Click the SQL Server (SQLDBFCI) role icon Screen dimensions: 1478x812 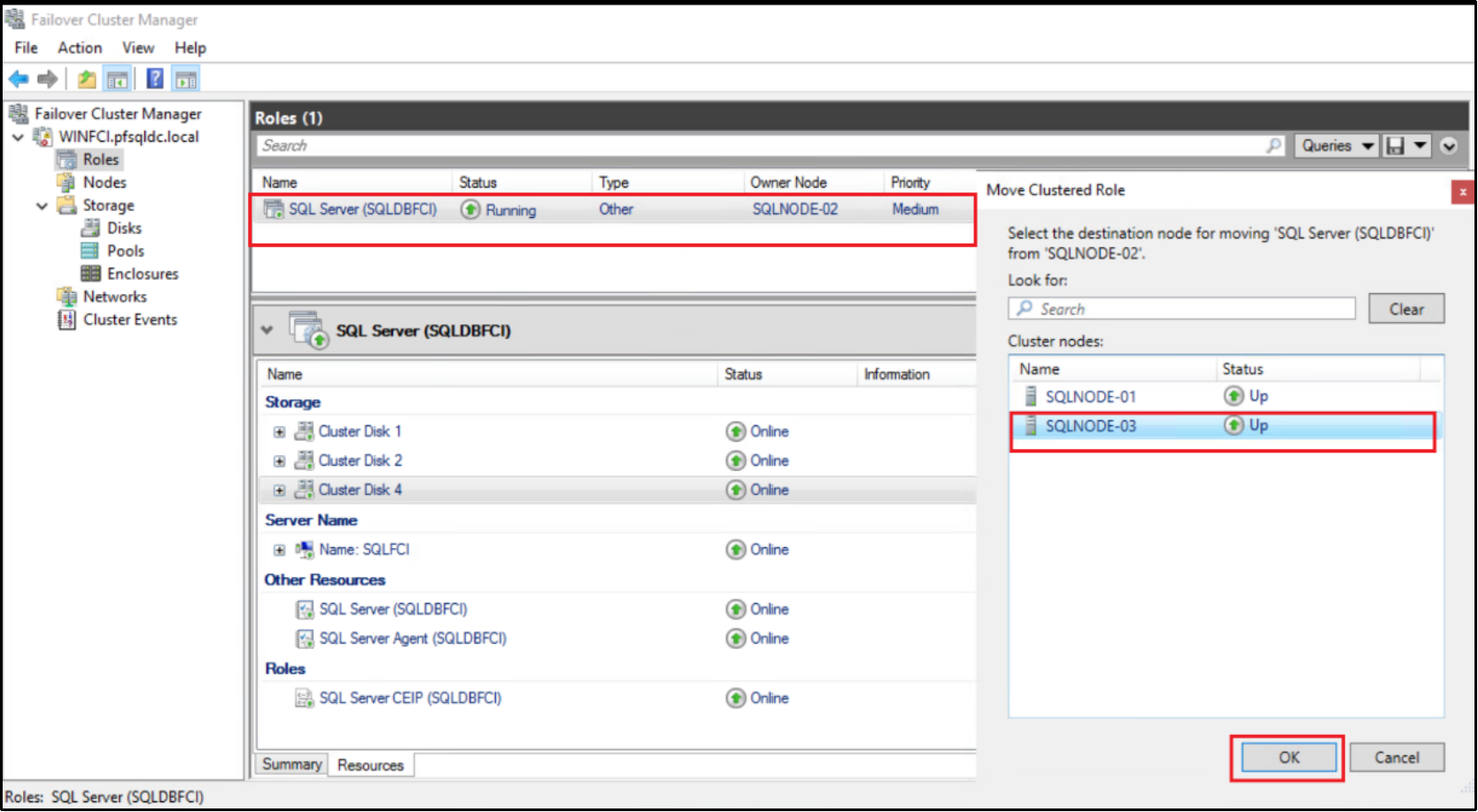tap(274, 210)
